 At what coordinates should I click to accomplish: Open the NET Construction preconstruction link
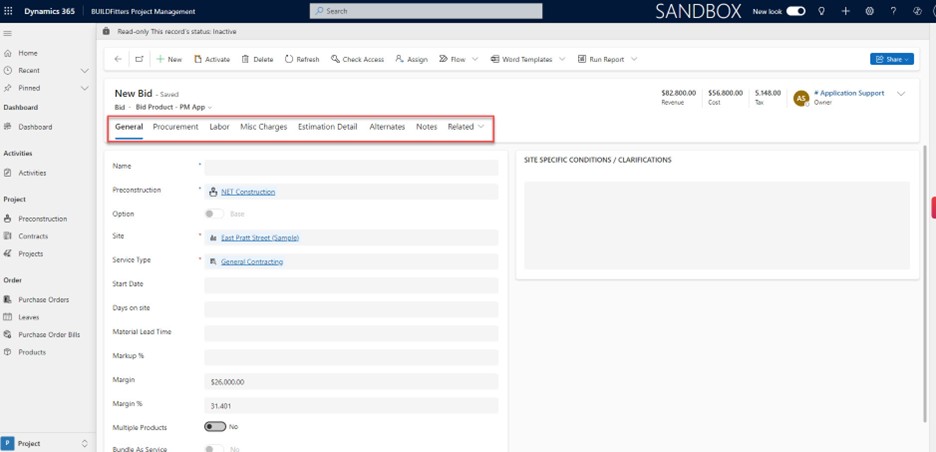[248, 192]
